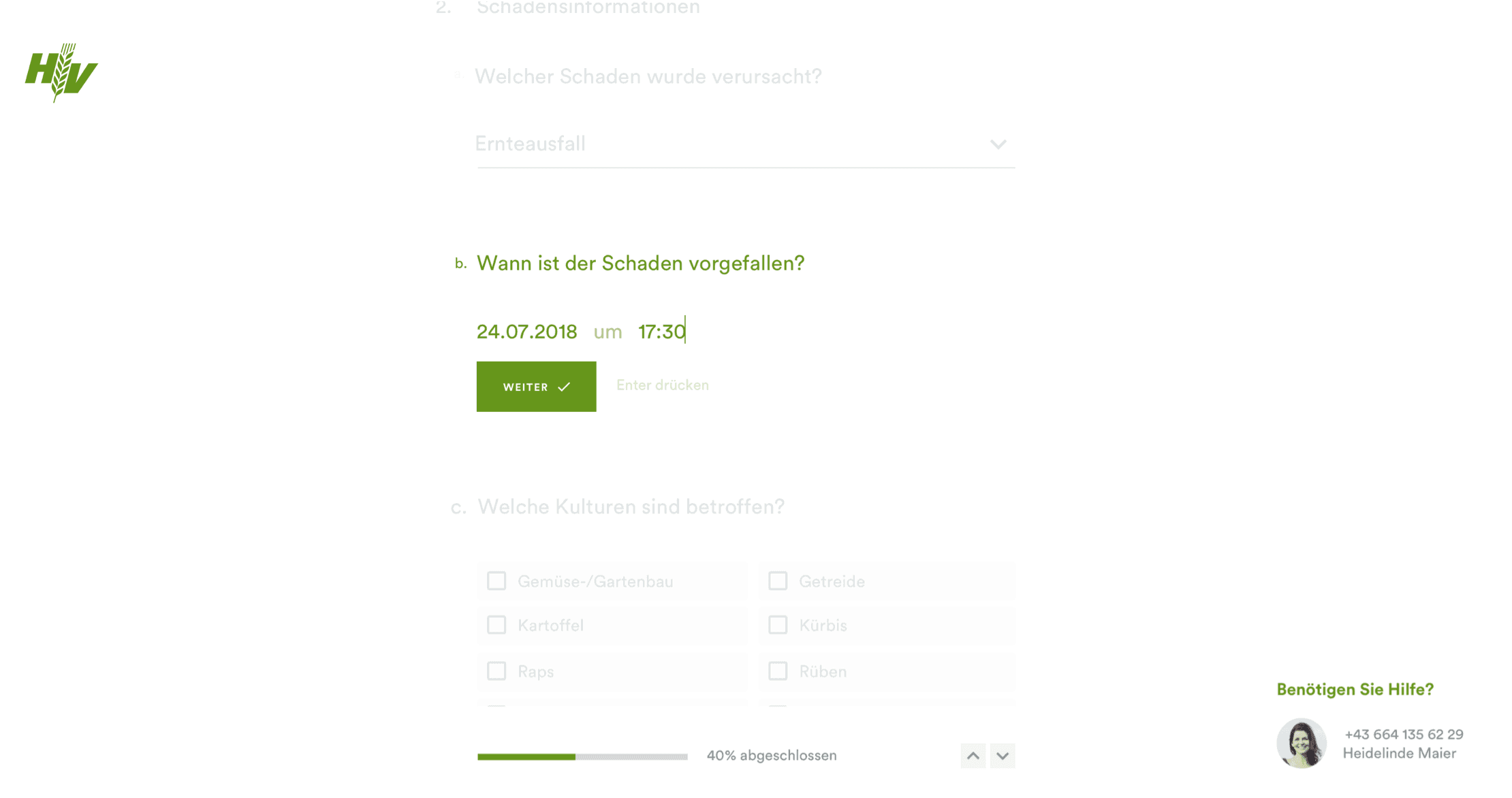Click the Weiter button to proceed

536,387
